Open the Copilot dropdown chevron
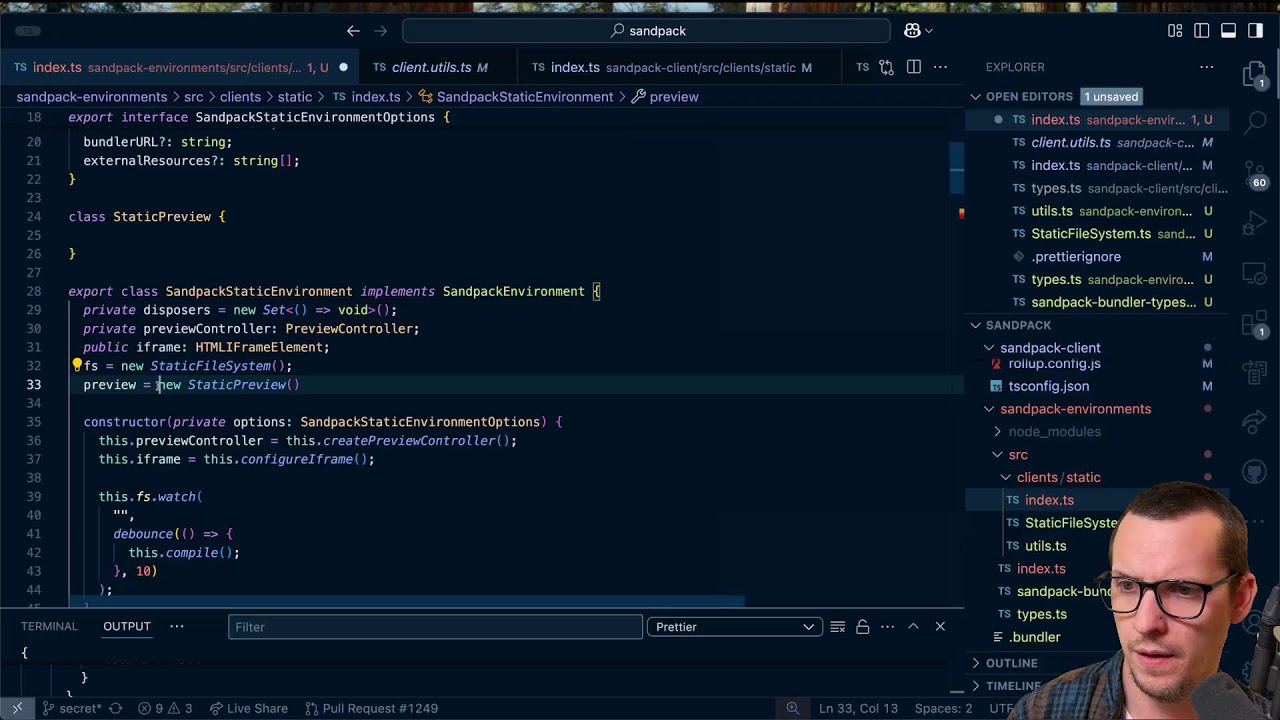 coord(929,31)
